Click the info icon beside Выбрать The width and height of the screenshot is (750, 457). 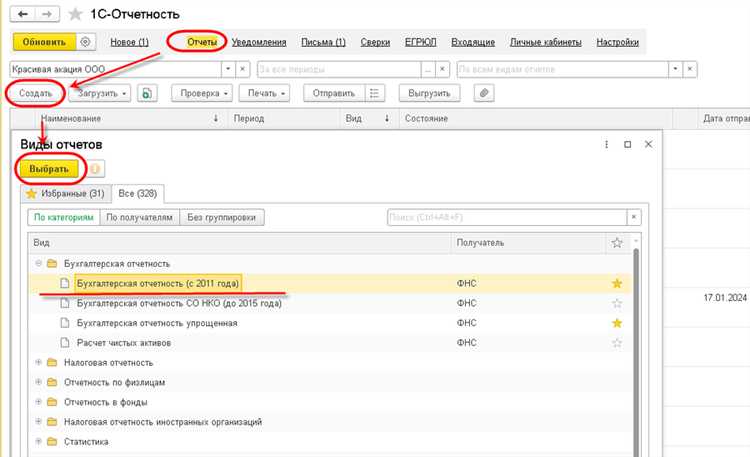[95, 169]
